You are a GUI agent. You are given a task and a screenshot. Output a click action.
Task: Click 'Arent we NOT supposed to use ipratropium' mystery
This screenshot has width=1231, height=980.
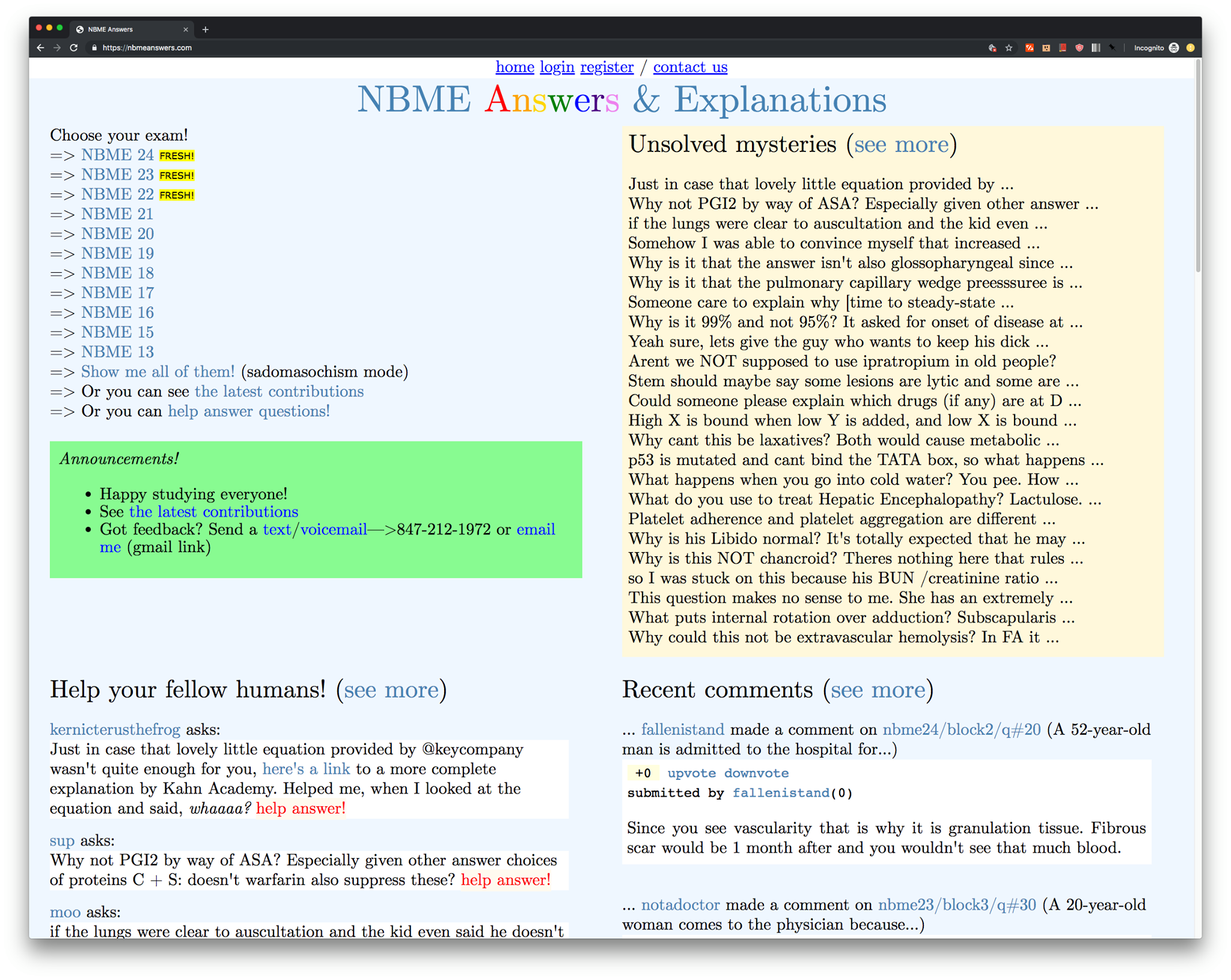tap(842, 362)
